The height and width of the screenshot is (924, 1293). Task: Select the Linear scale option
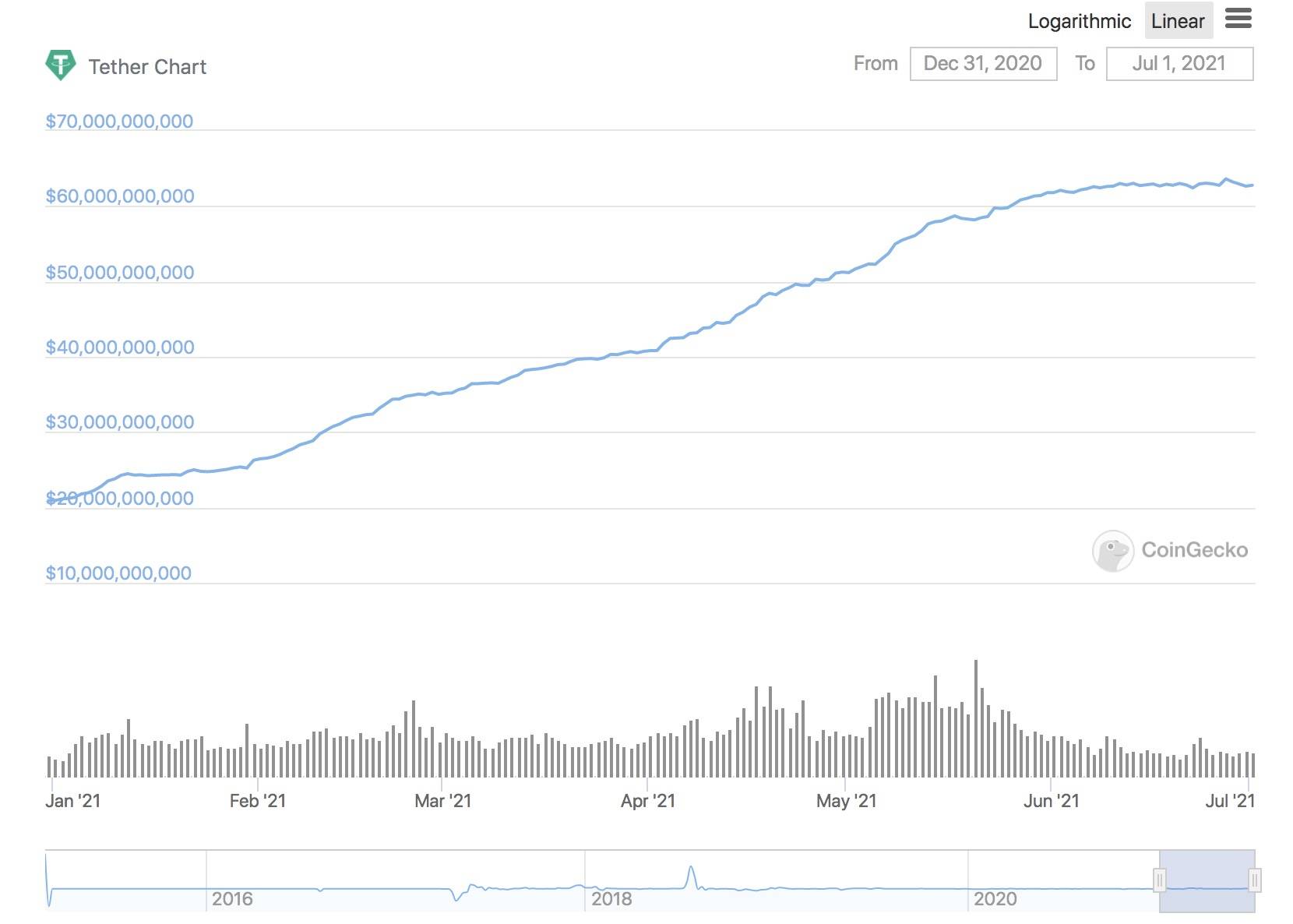1178,21
